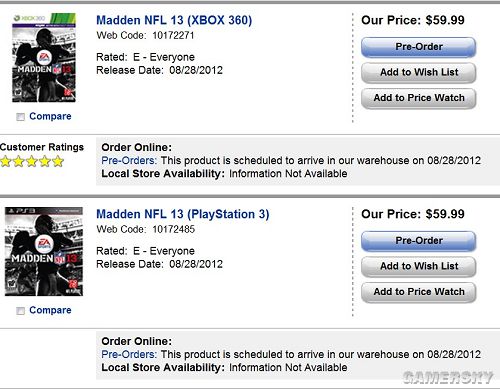Tick Compare checkbox for PlayStation 3 version
Screen dimensions: 500x389
21,311
